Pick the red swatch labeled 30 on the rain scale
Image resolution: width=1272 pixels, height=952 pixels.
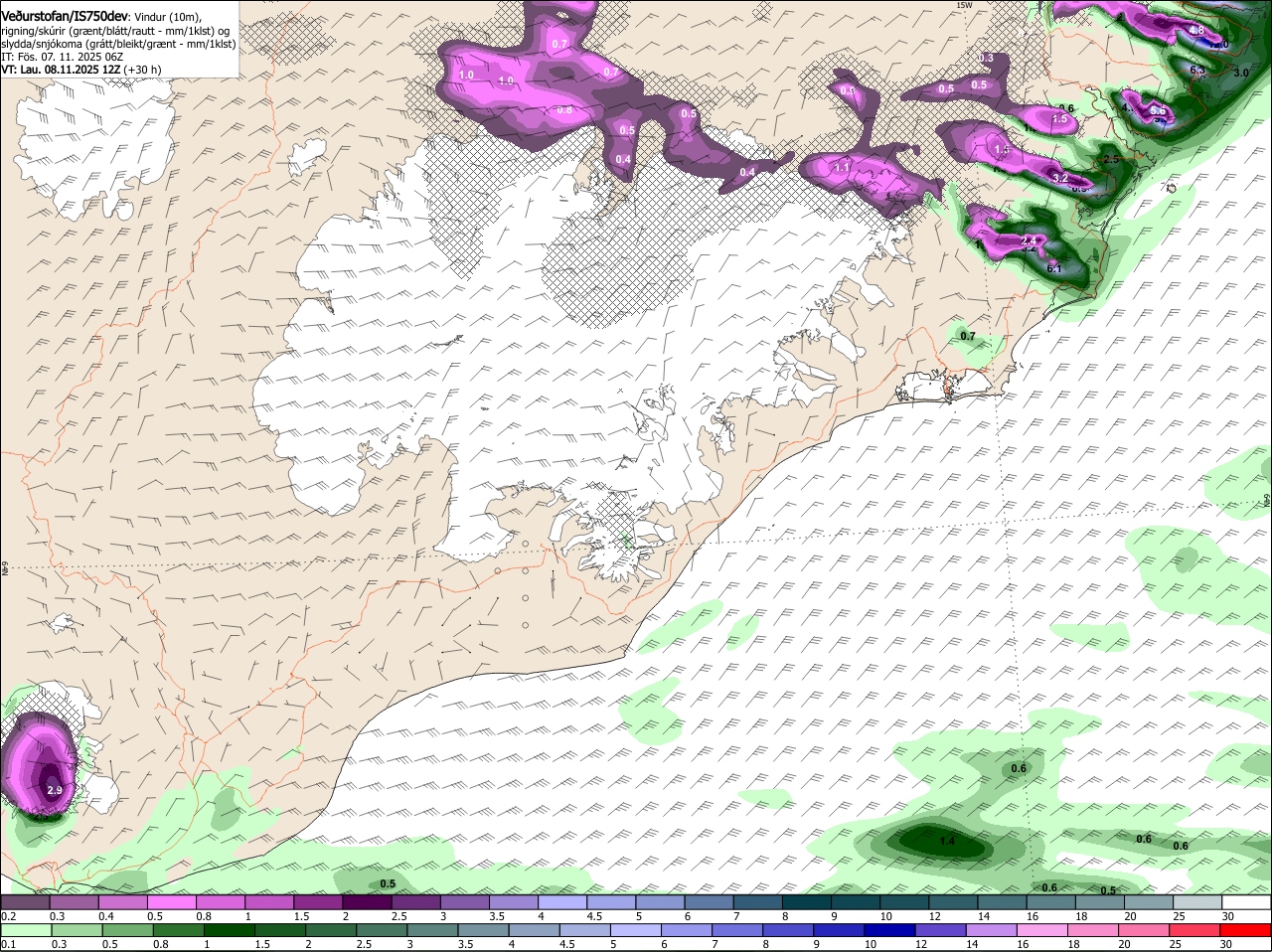[x=1247, y=930]
